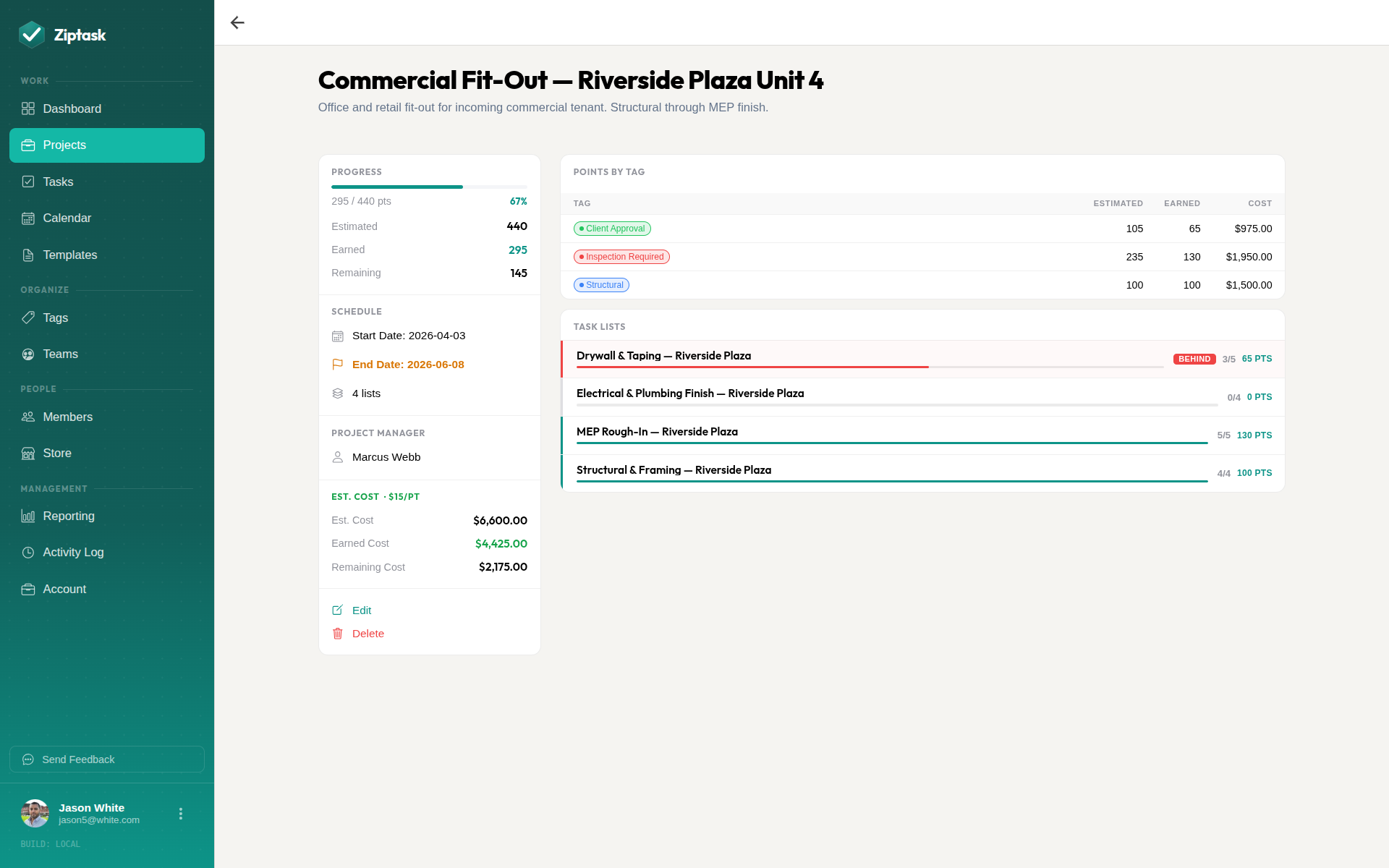Click the Start Date calendar icon
Viewport: 1389px width, 868px height.
(x=337, y=336)
